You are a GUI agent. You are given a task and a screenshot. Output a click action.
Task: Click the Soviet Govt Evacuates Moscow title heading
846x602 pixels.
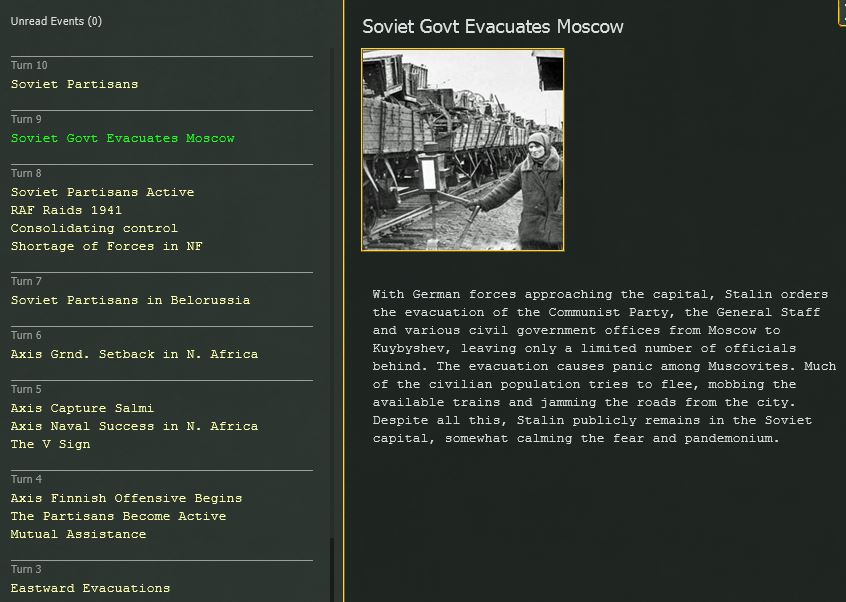(x=493, y=26)
